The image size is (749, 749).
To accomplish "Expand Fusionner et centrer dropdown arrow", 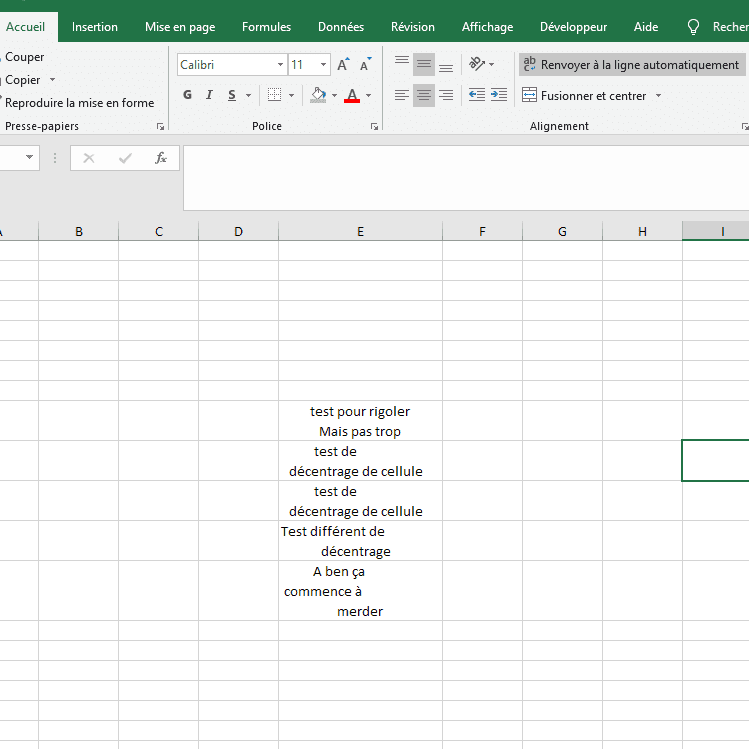I will [x=658, y=96].
